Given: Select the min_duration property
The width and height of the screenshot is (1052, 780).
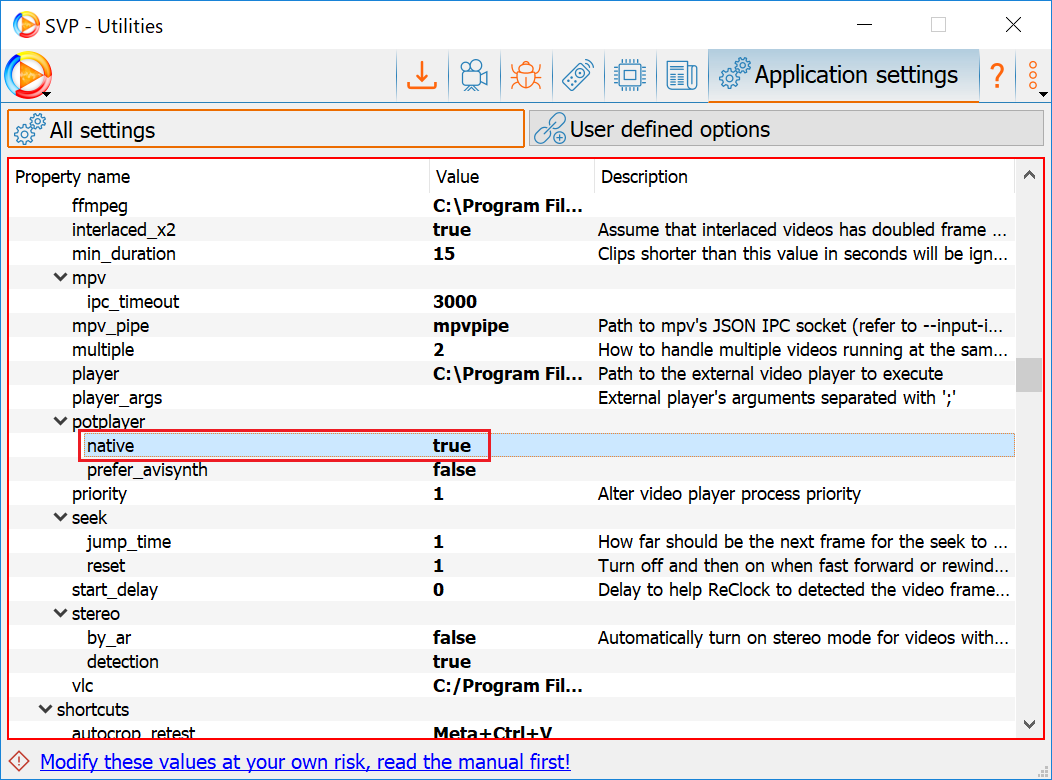Looking at the screenshot, I should (x=511, y=254).
